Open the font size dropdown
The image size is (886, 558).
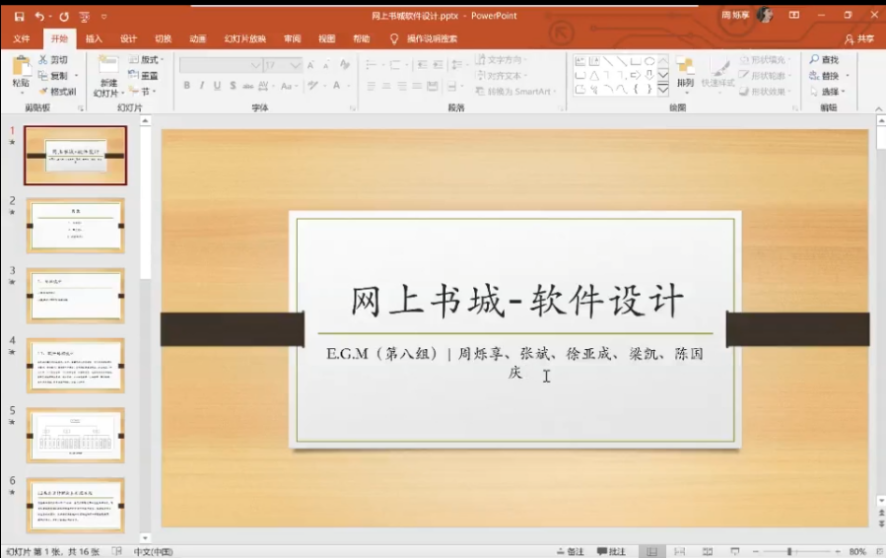click(296, 65)
